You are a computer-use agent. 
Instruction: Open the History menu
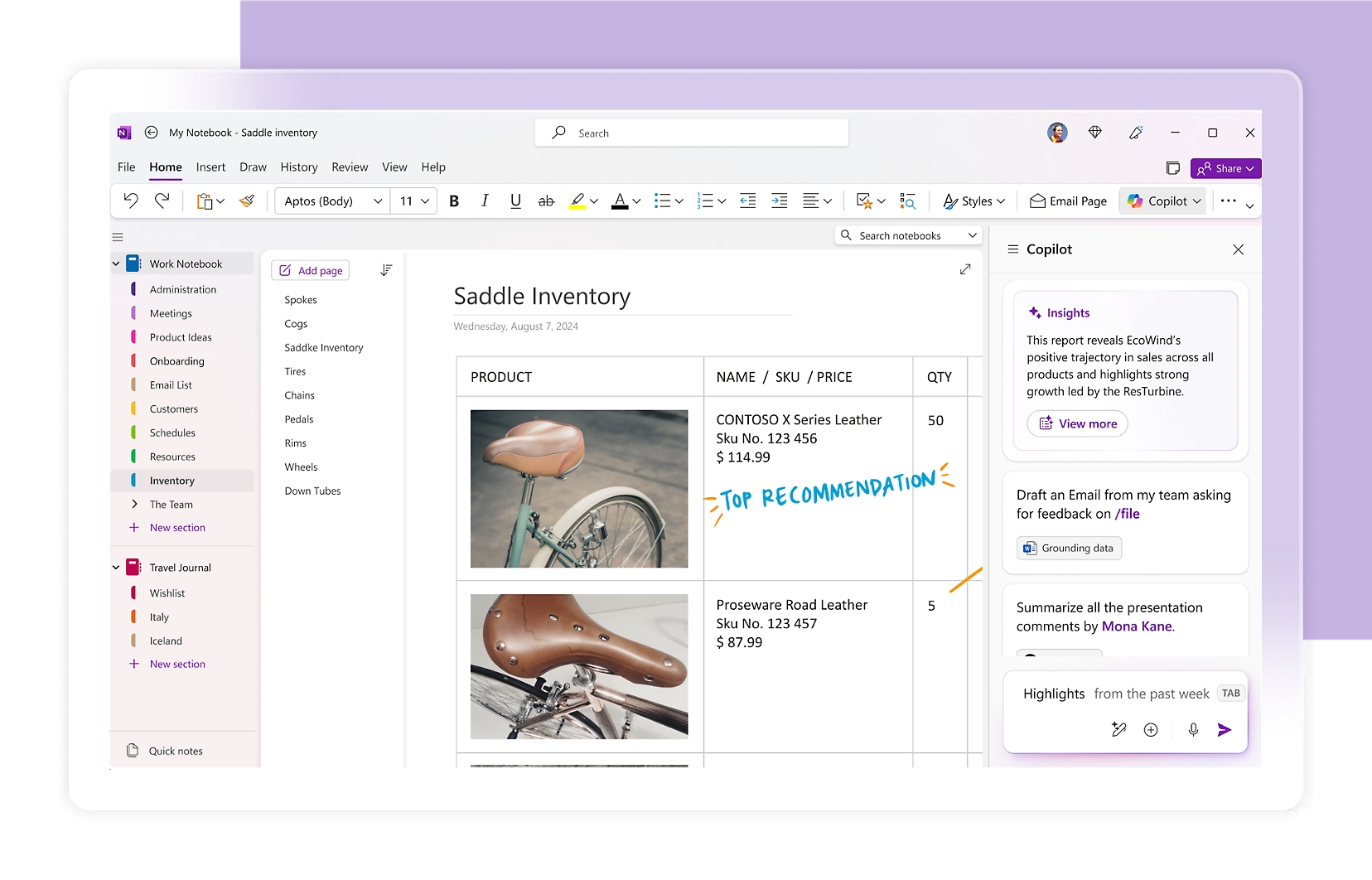click(x=299, y=167)
